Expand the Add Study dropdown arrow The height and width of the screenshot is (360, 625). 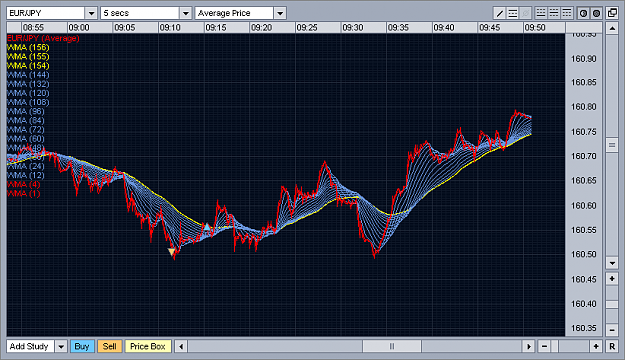pos(61,346)
